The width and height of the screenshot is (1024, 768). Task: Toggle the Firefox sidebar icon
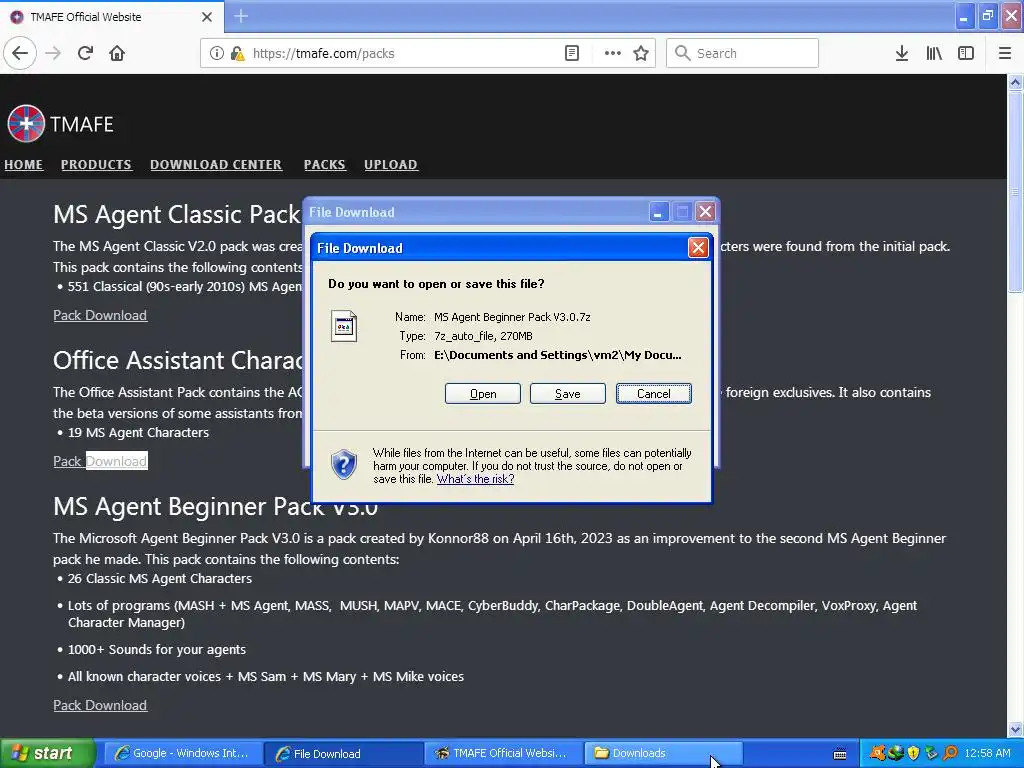point(966,53)
